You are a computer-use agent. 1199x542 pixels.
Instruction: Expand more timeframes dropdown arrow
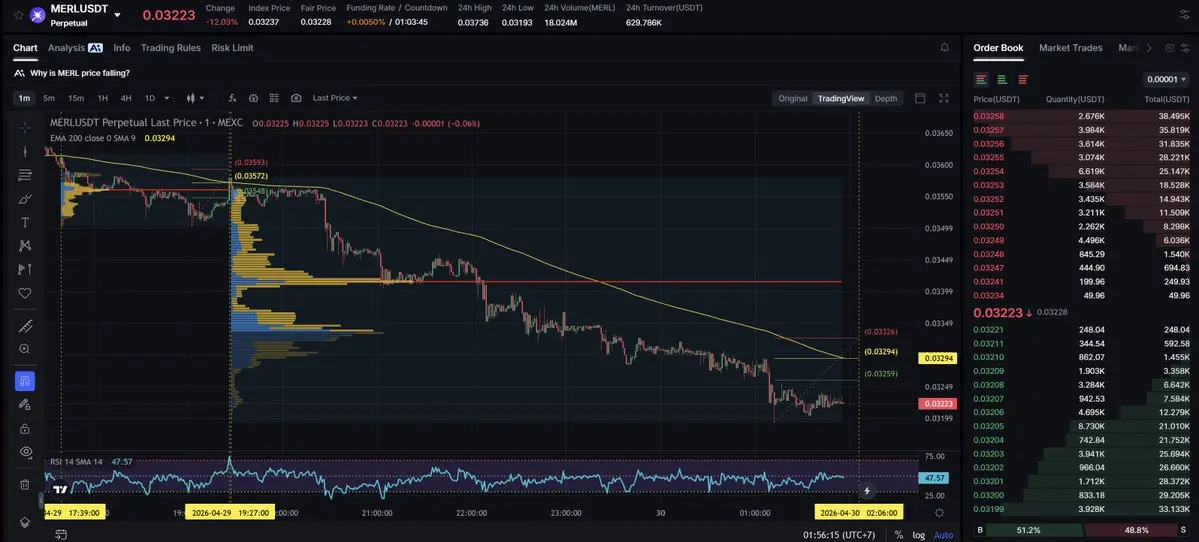click(x=167, y=98)
